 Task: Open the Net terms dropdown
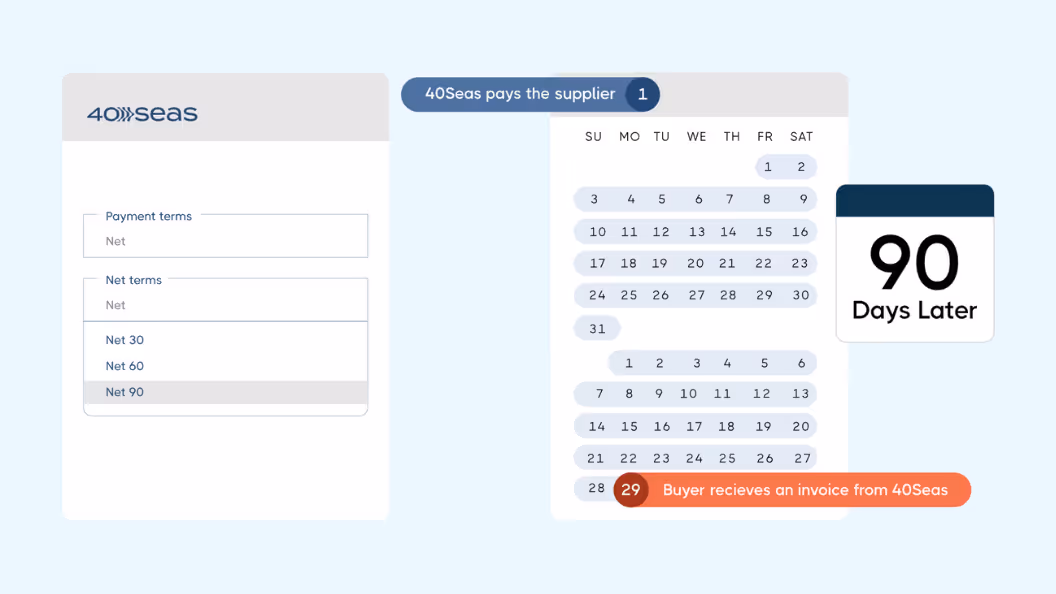[225, 300]
